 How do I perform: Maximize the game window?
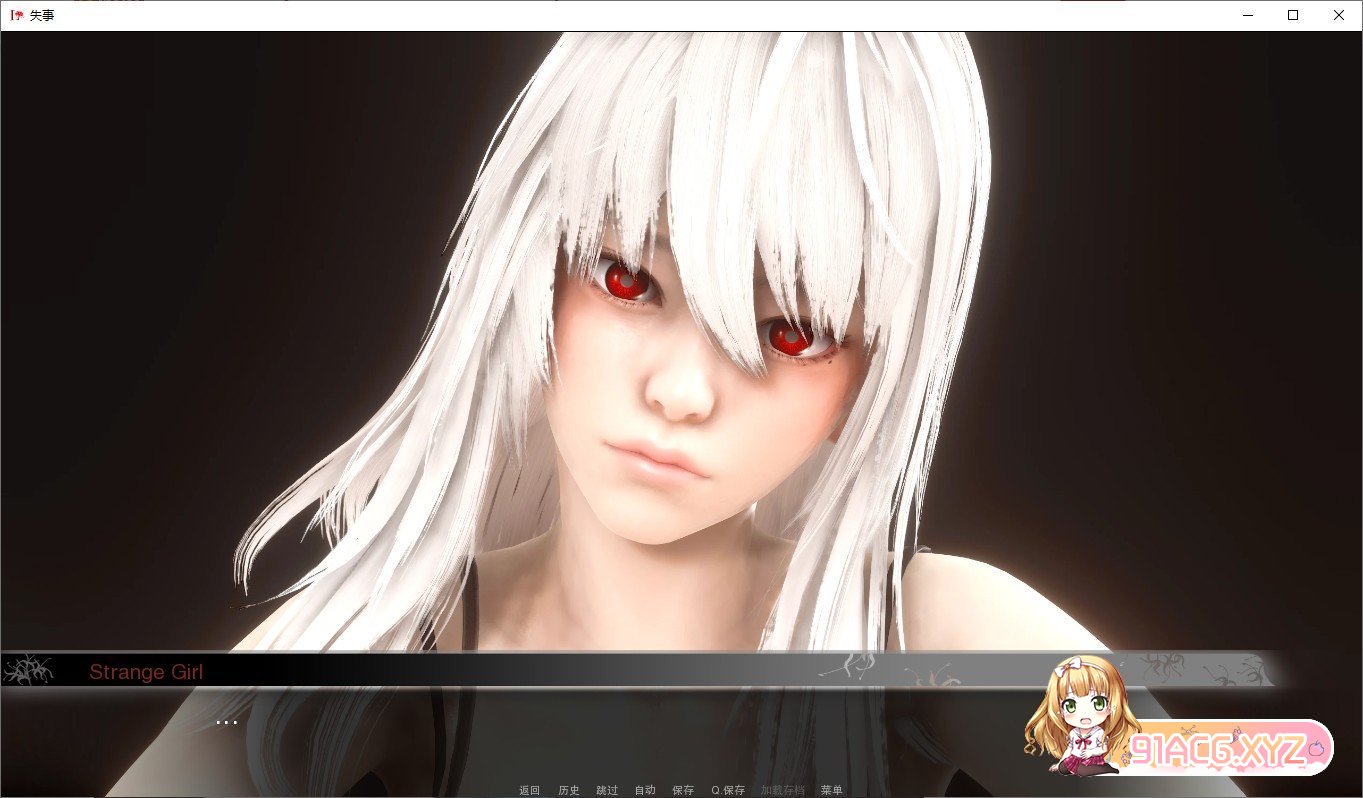[x=1293, y=15]
